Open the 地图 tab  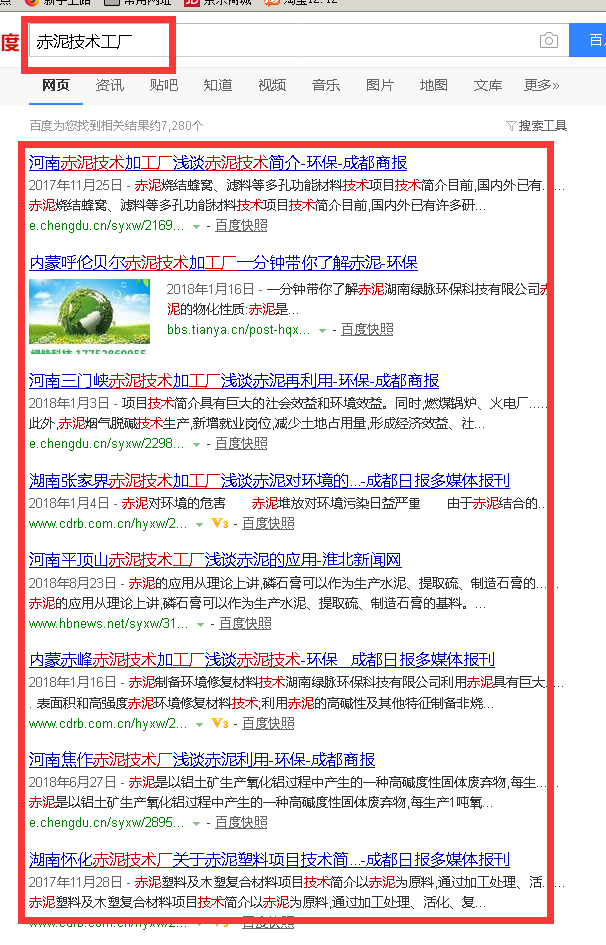434,85
